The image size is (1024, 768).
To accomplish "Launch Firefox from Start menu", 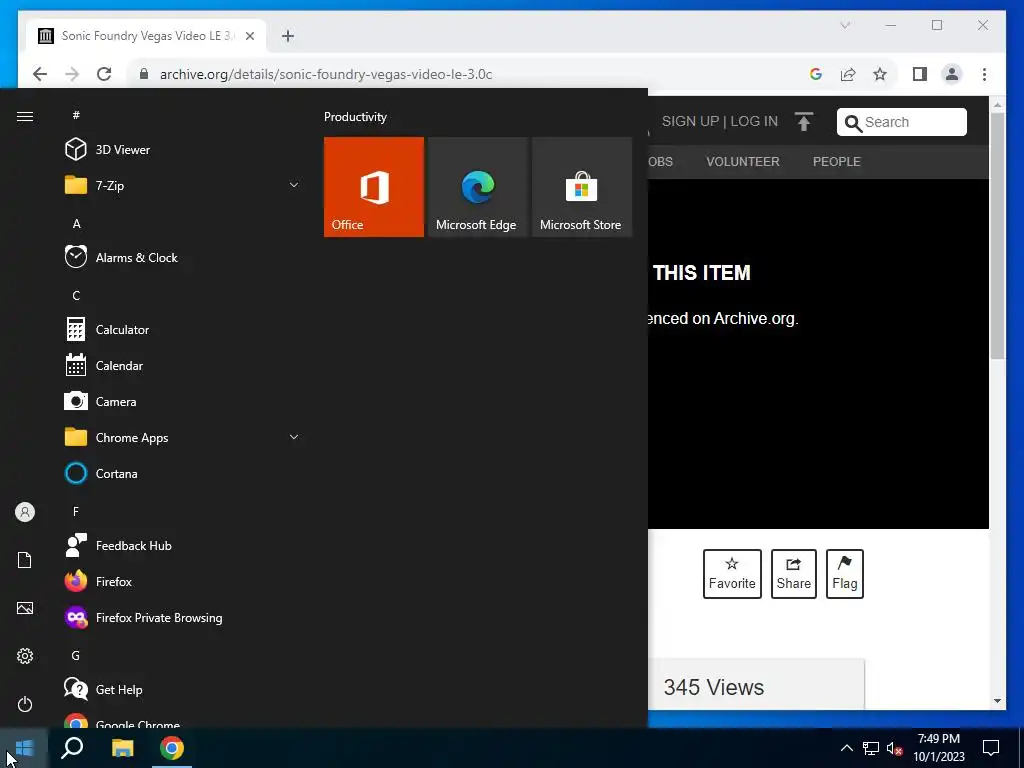I will (x=183, y=581).
